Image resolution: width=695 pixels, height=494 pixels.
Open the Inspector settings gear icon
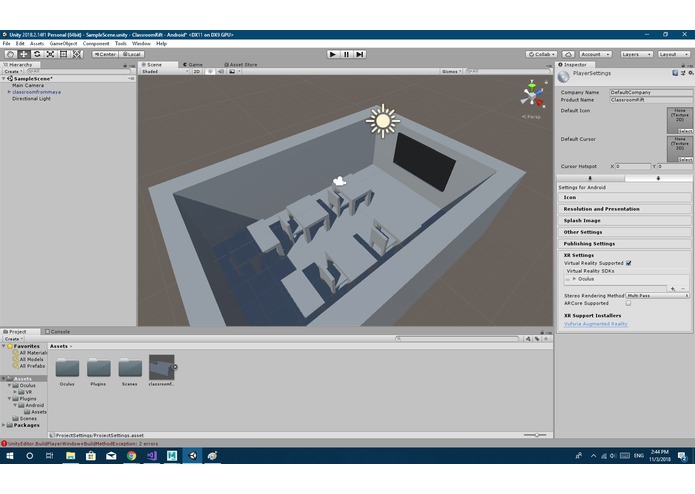point(691,73)
